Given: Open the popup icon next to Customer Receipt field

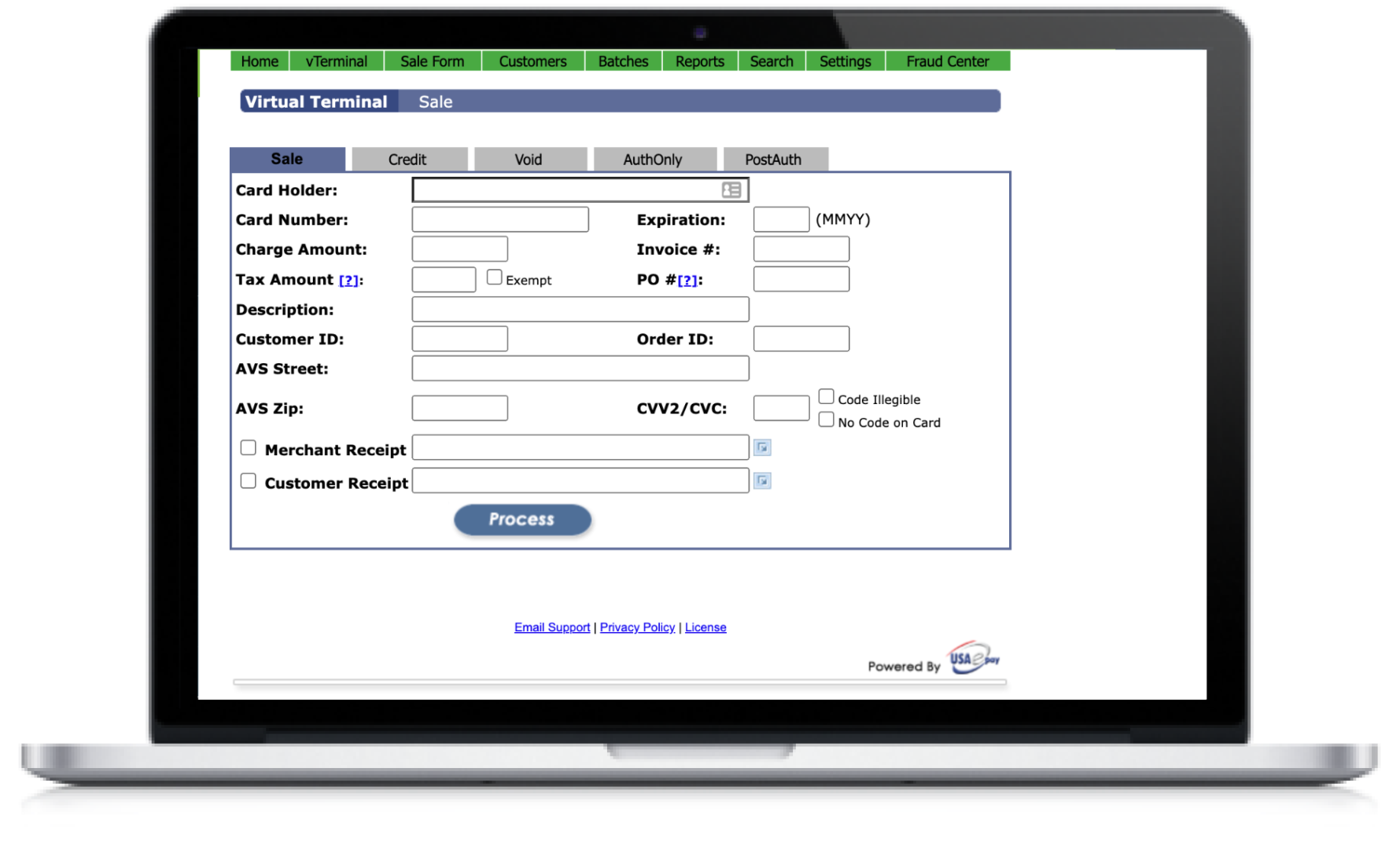Looking at the screenshot, I should coord(761,480).
